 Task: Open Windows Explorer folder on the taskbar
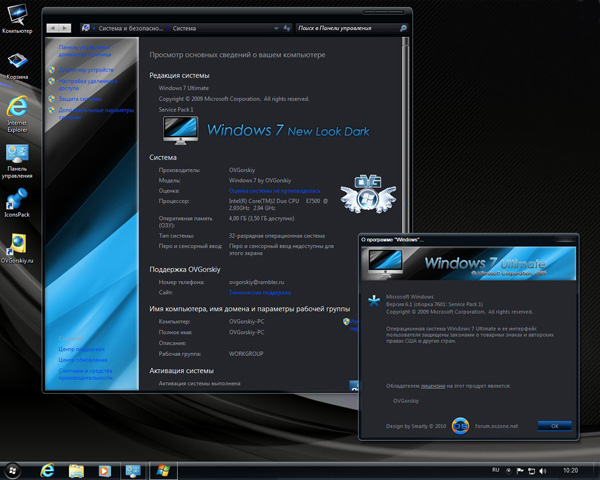click(x=74, y=469)
